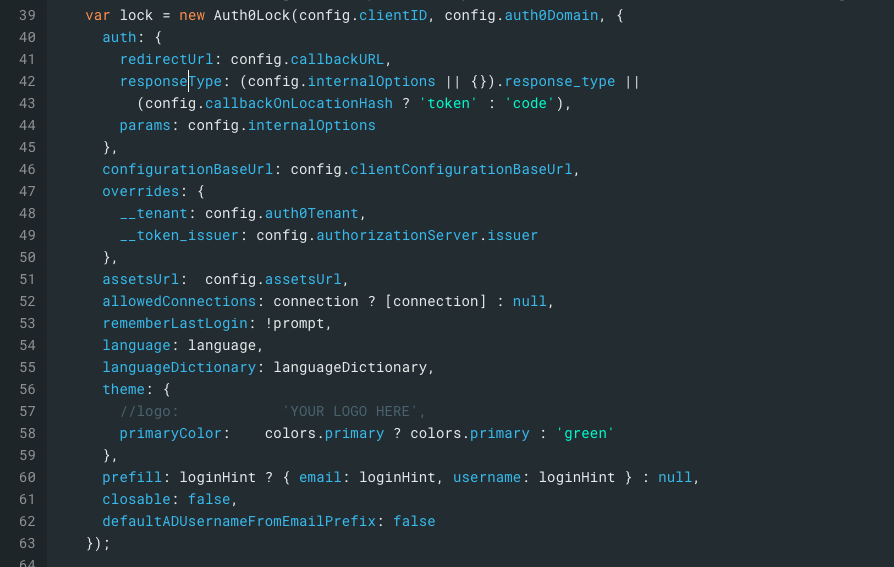Screen dimensions: 894x567
Task: Click the 'prefill' property key
Action: coord(132,477)
